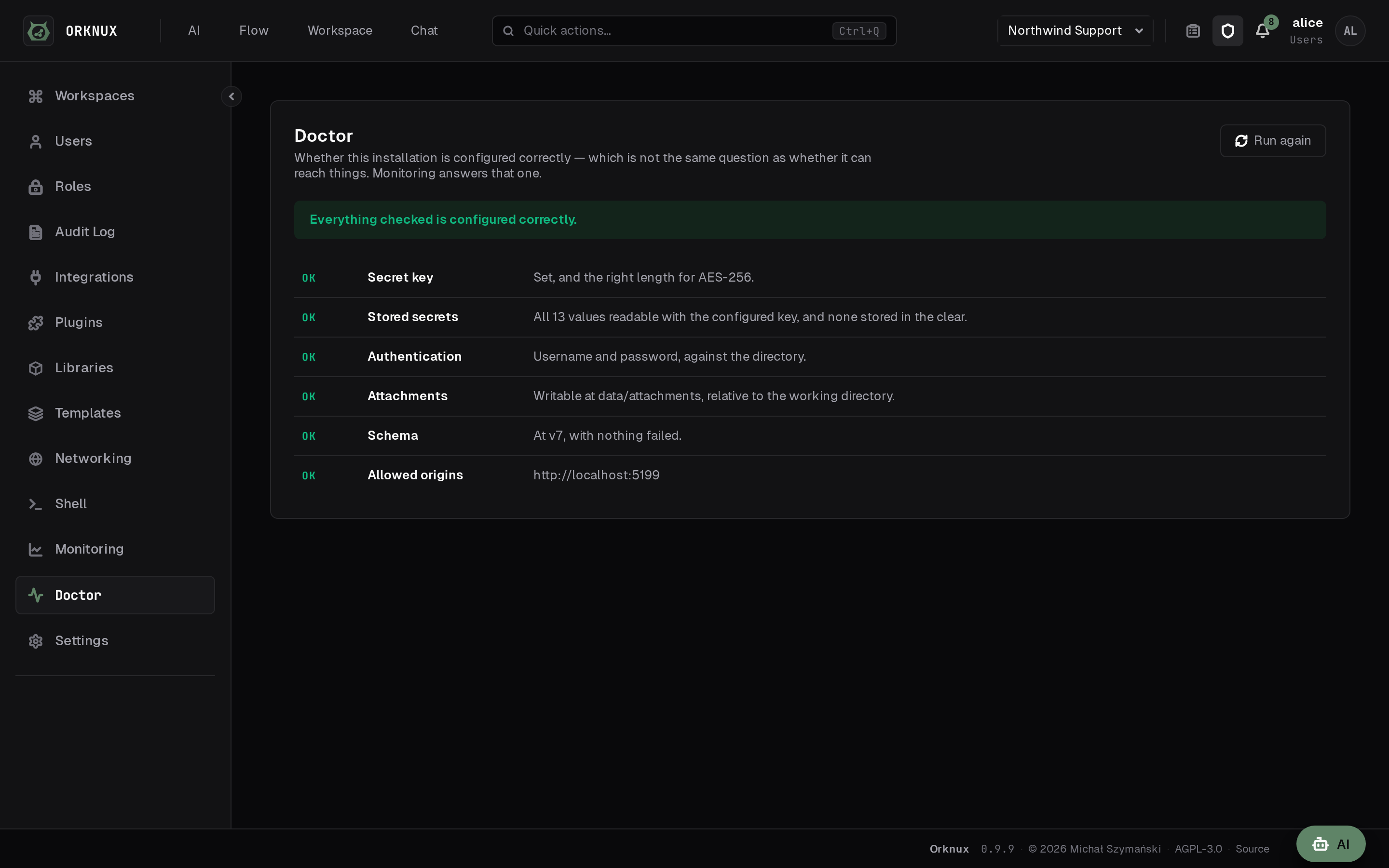Open the Roles lock icon

point(36,187)
